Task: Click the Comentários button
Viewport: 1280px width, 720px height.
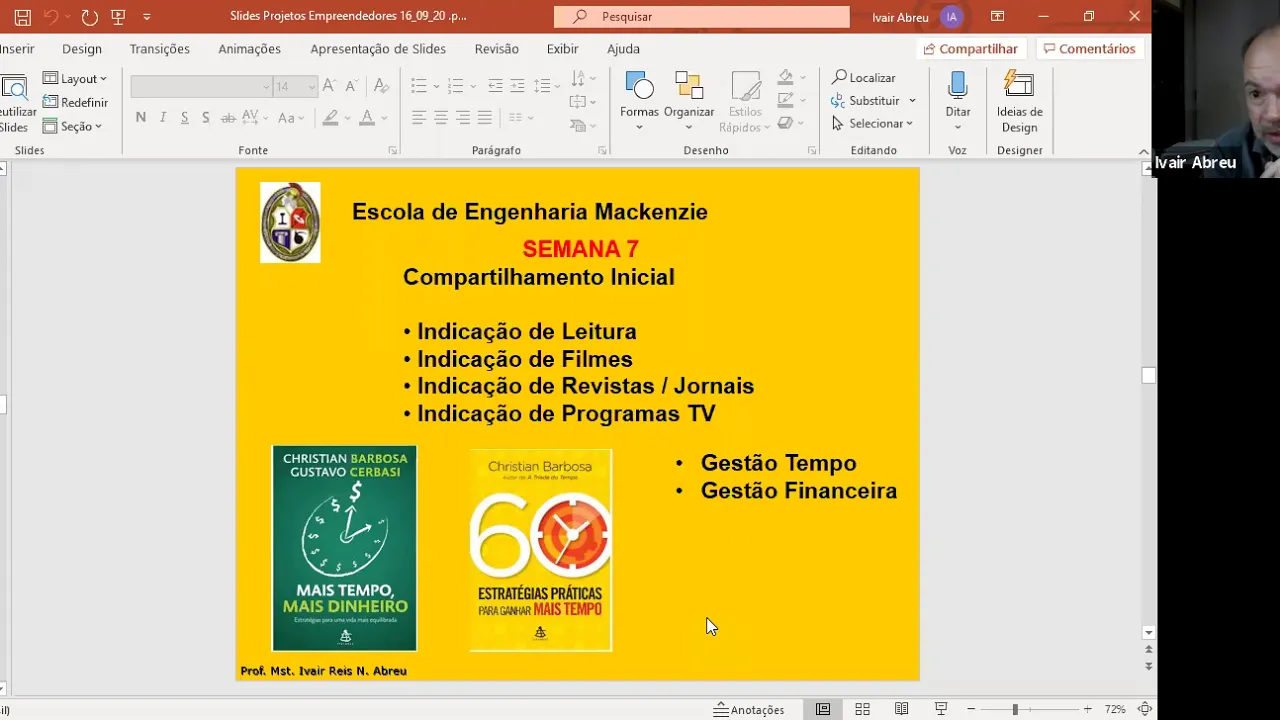Action: [x=1089, y=49]
